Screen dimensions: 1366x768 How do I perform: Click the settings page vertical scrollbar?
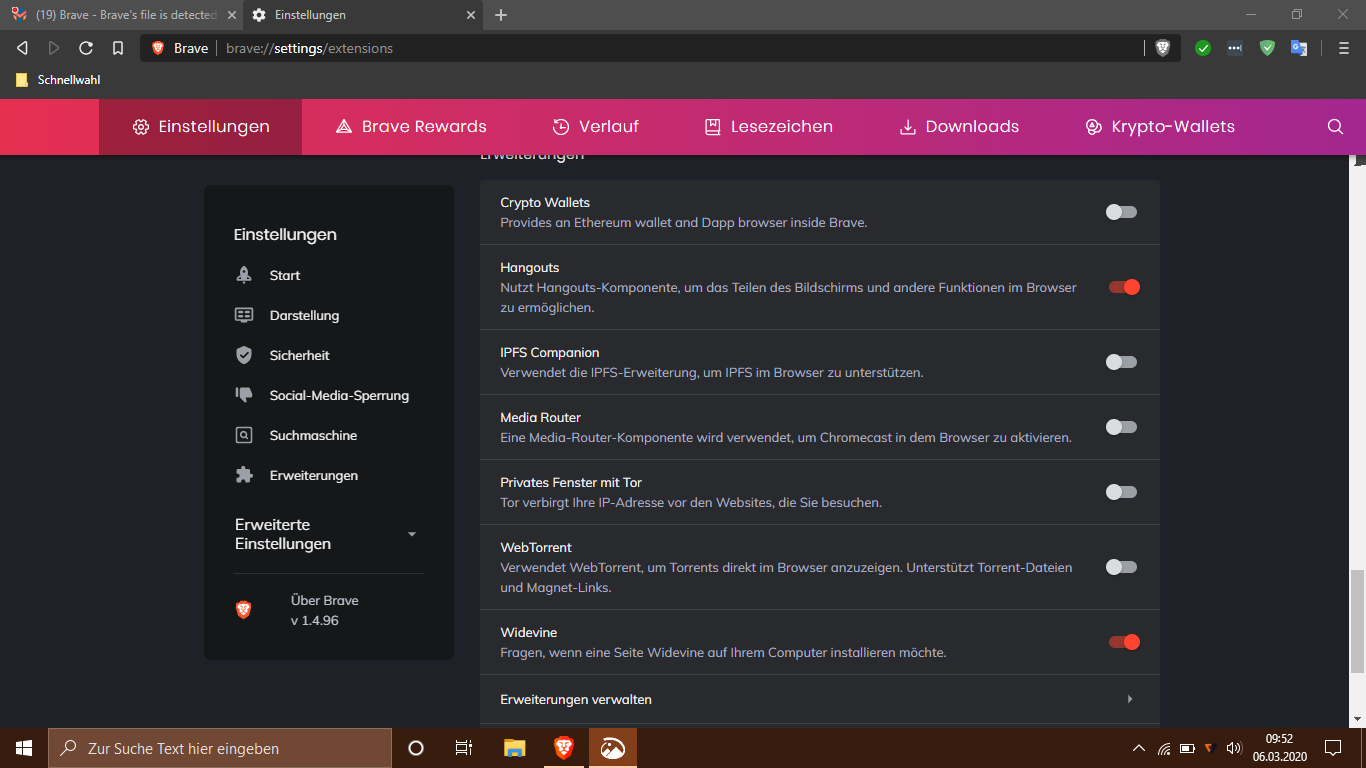point(1357,621)
